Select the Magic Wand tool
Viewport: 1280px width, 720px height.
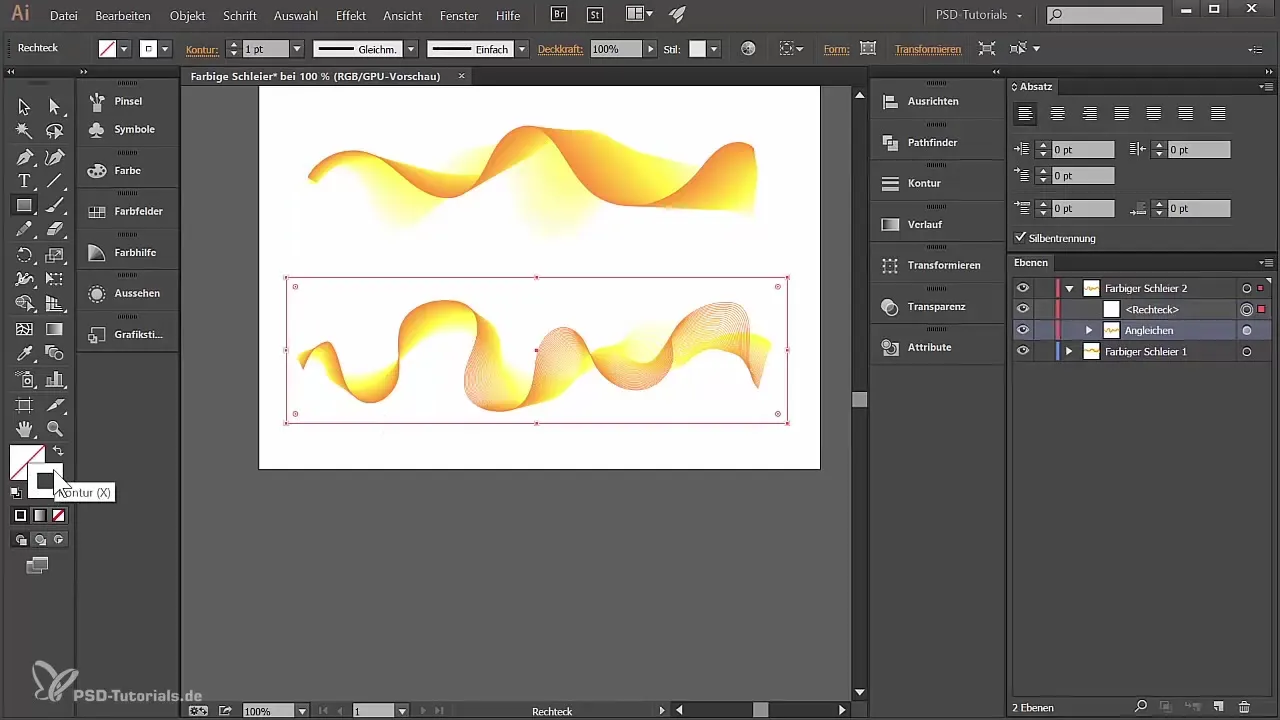(x=24, y=132)
